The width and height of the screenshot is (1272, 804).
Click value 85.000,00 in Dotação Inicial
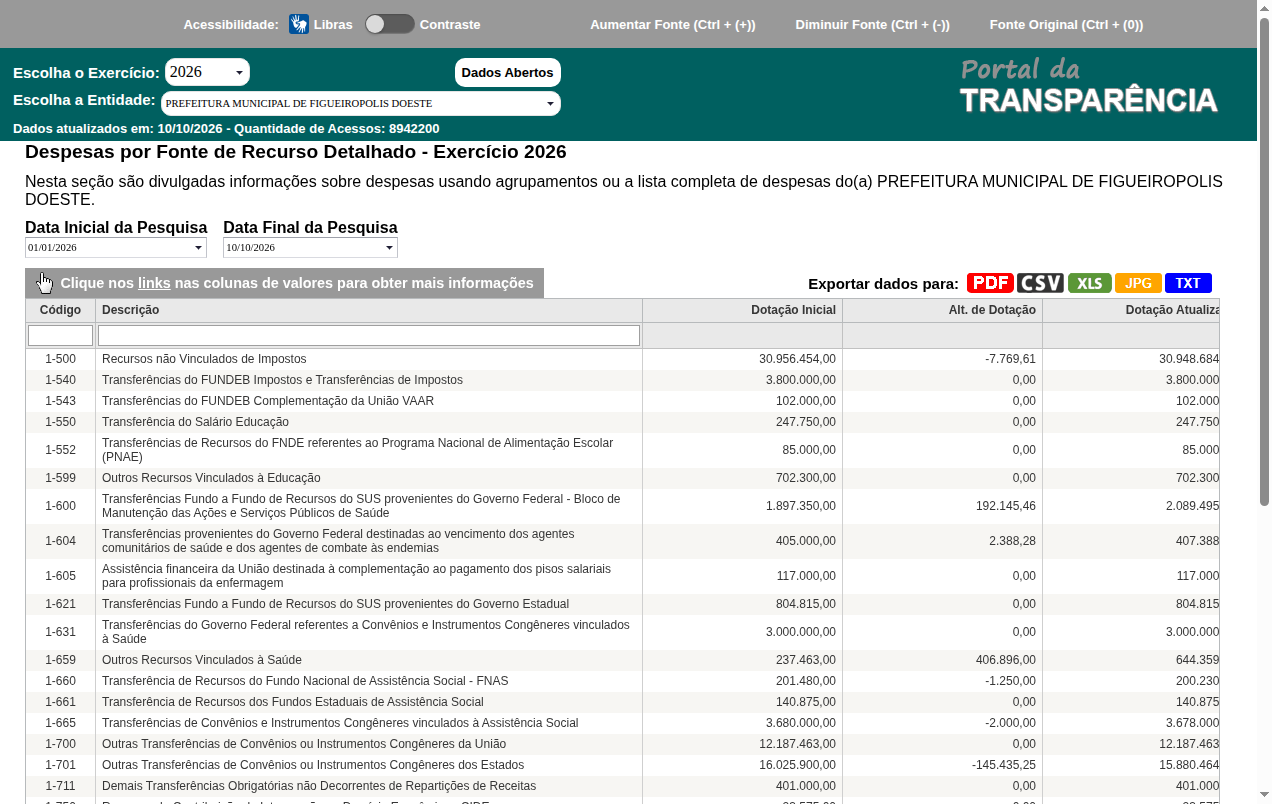pos(809,450)
